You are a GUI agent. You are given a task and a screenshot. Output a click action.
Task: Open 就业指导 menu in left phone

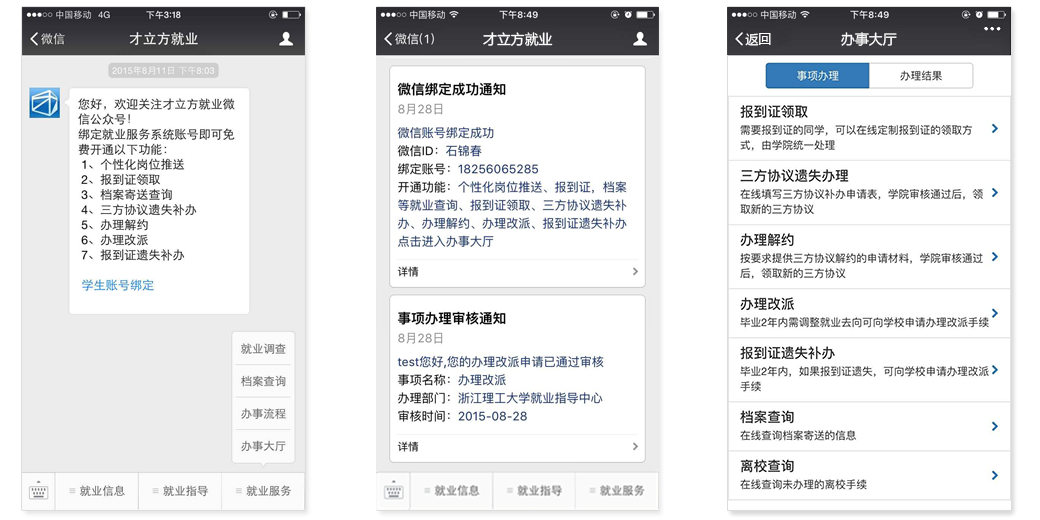180,491
